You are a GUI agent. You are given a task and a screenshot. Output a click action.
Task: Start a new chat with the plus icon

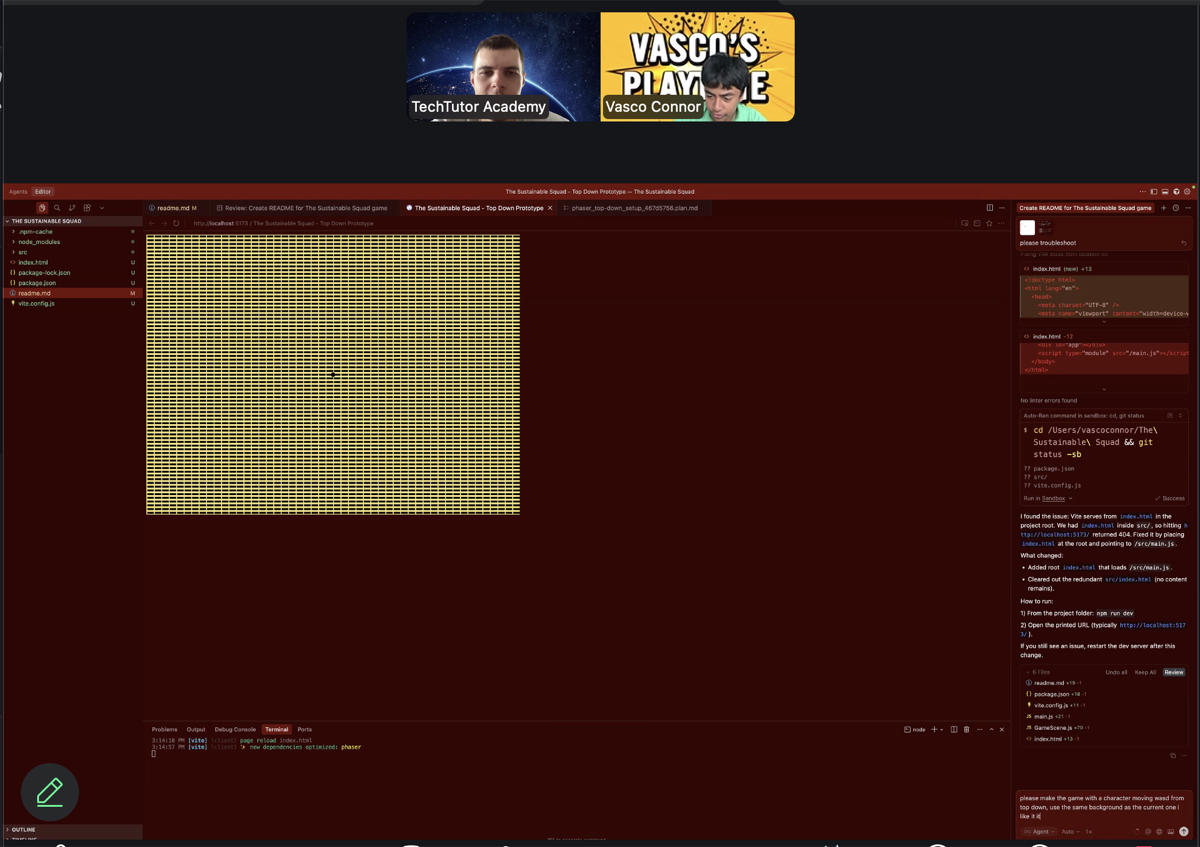[1163, 208]
